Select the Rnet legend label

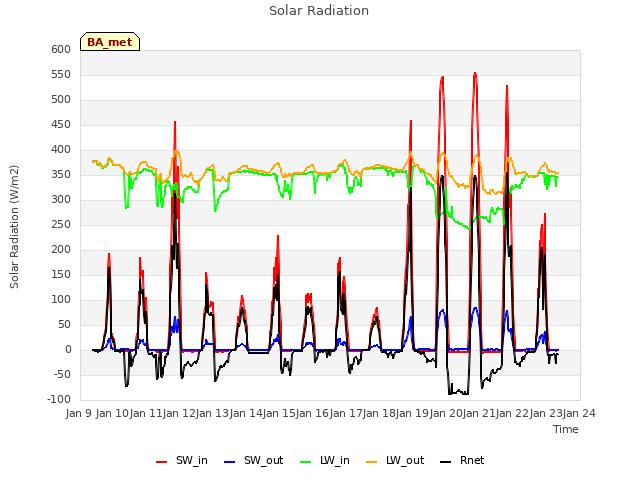pos(472,460)
